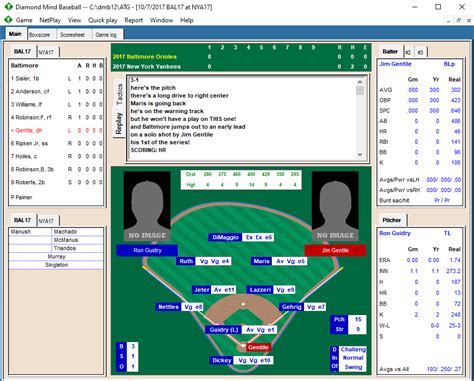Select shortstop Jeter on the field
Screen dimensions: 474x381
pos(214,290)
